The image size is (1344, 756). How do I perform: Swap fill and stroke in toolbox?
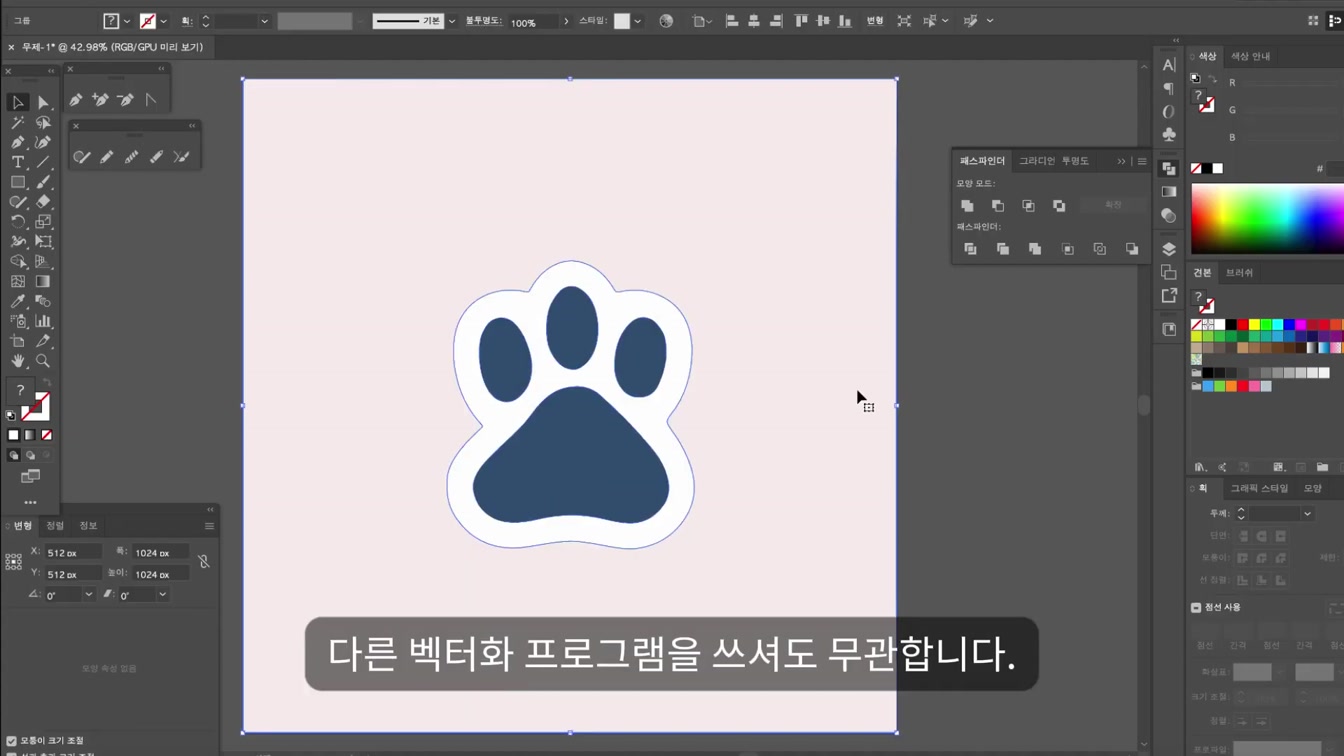[x=46, y=383]
